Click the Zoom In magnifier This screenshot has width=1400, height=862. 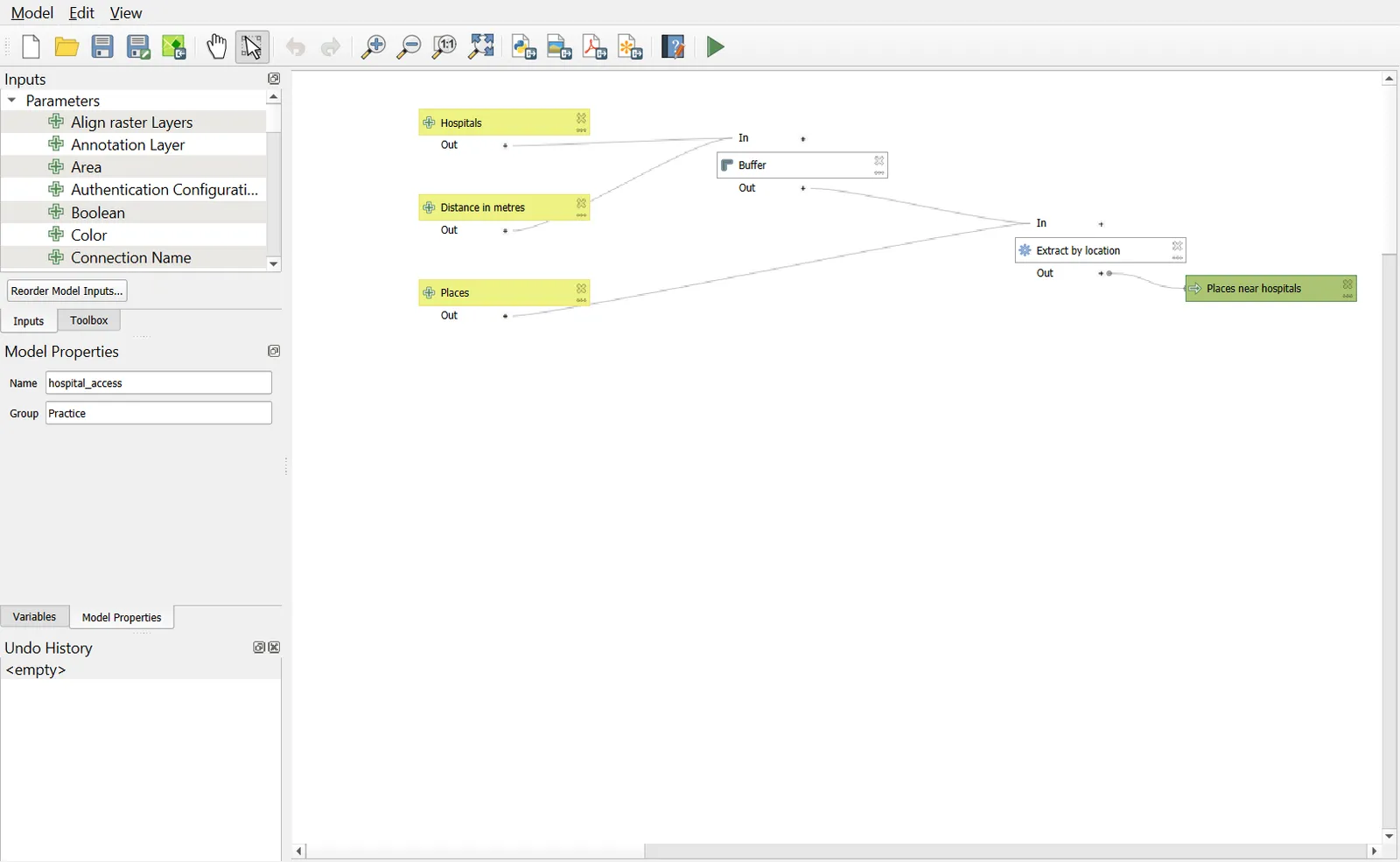pyautogui.click(x=374, y=47)
